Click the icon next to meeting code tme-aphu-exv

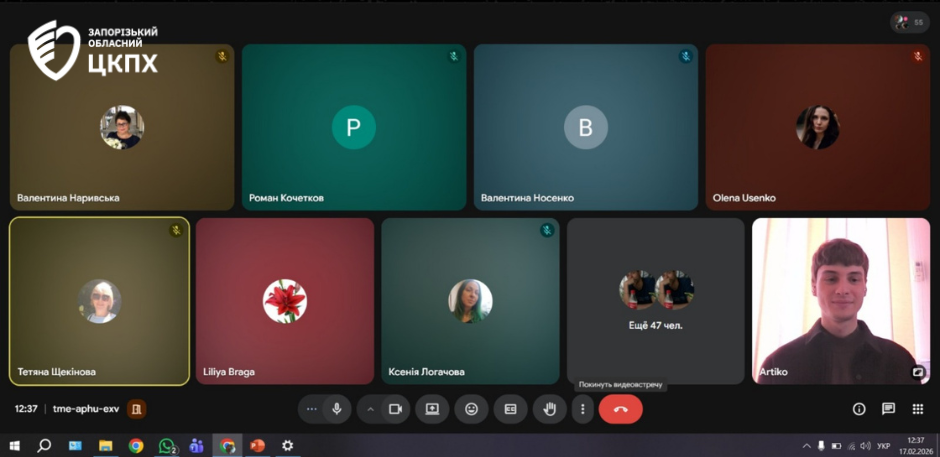click(x=137, y=409)
